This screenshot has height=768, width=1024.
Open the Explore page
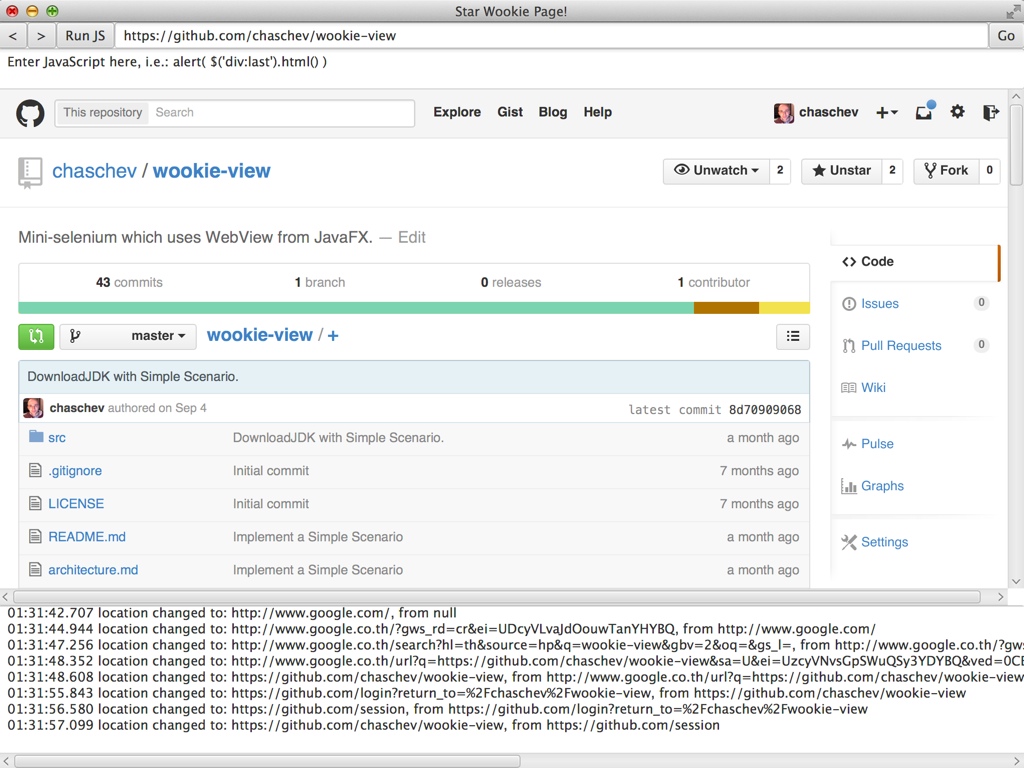coord(457,112)
